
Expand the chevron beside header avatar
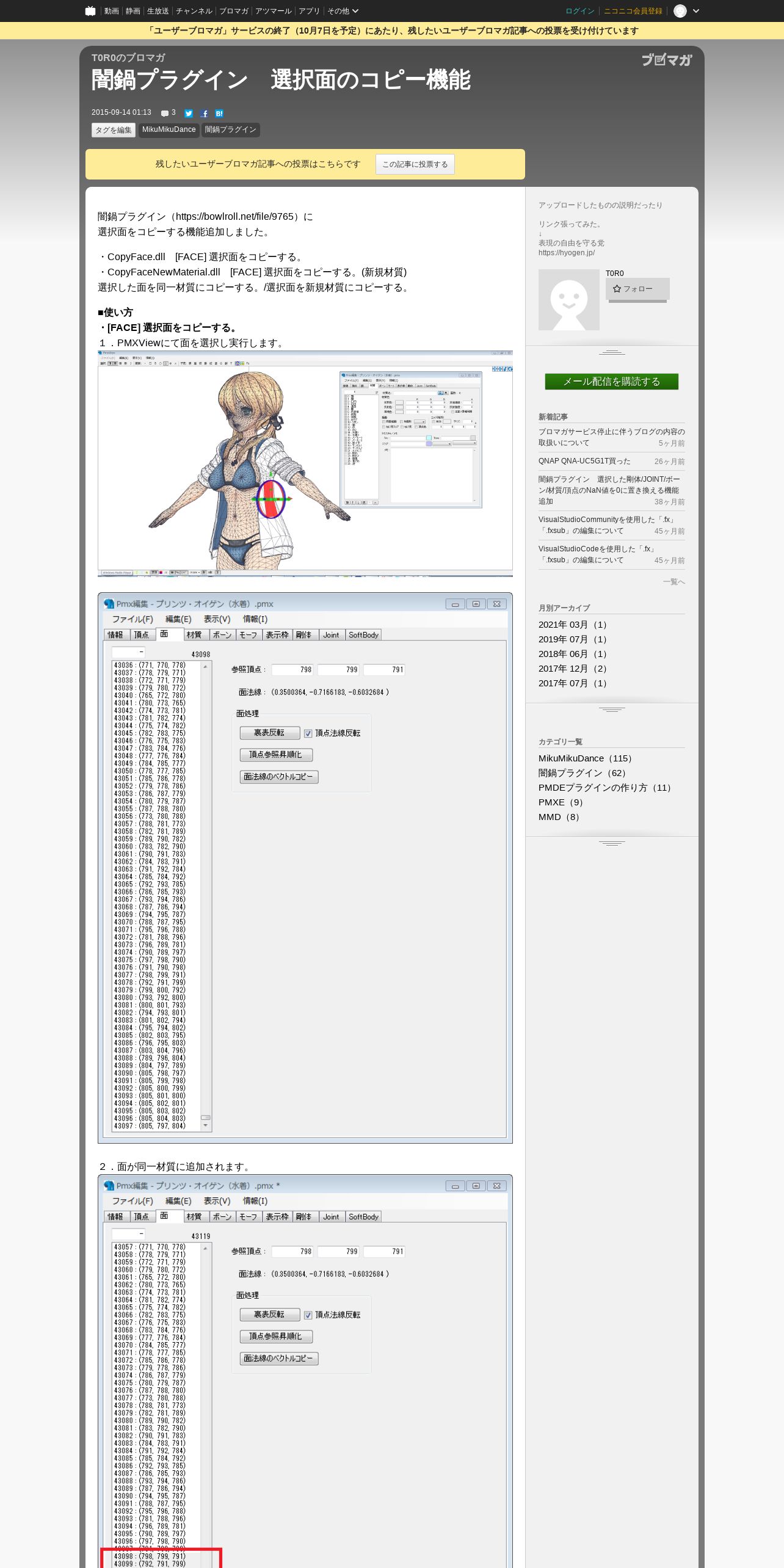pos(696,11)
